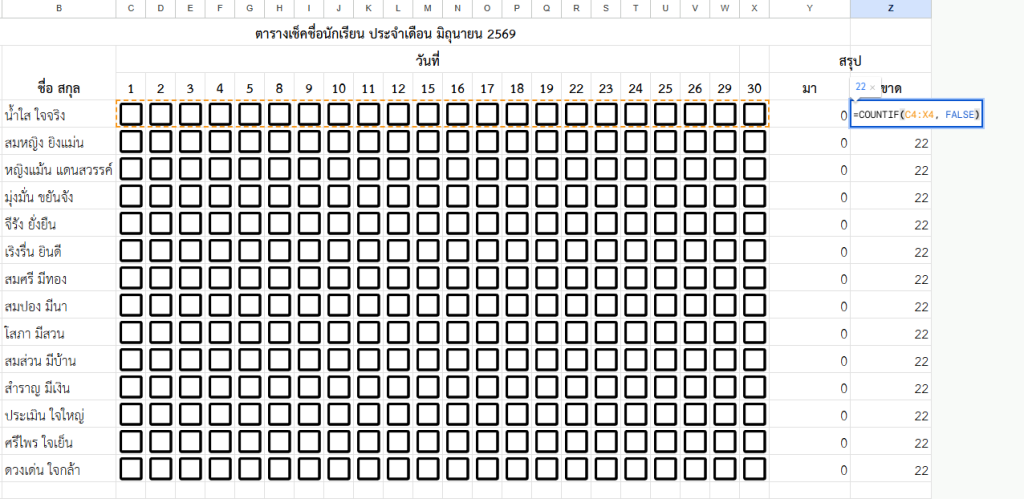
Task: Check day 3 box for สมส่วน มีบ้าน
Action: tap(190, 361)
